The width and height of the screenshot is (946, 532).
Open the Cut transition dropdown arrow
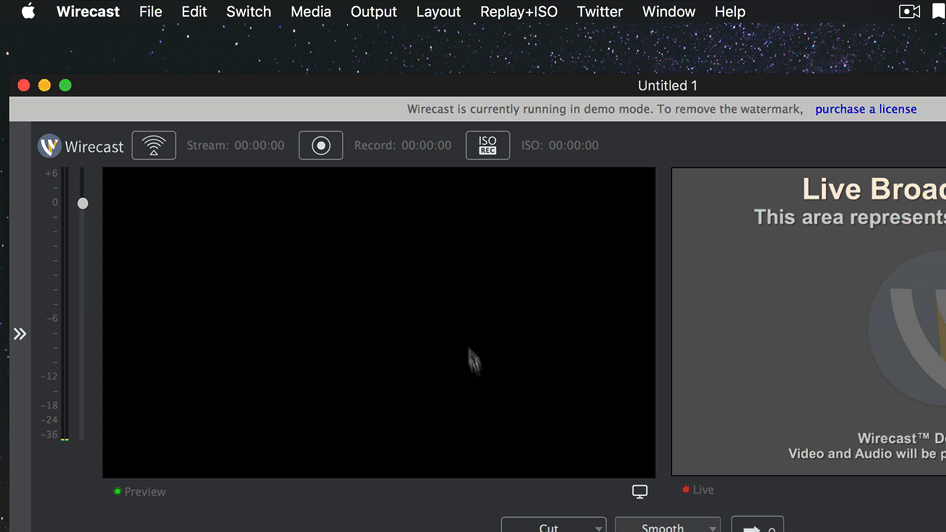tap(598, 527)
